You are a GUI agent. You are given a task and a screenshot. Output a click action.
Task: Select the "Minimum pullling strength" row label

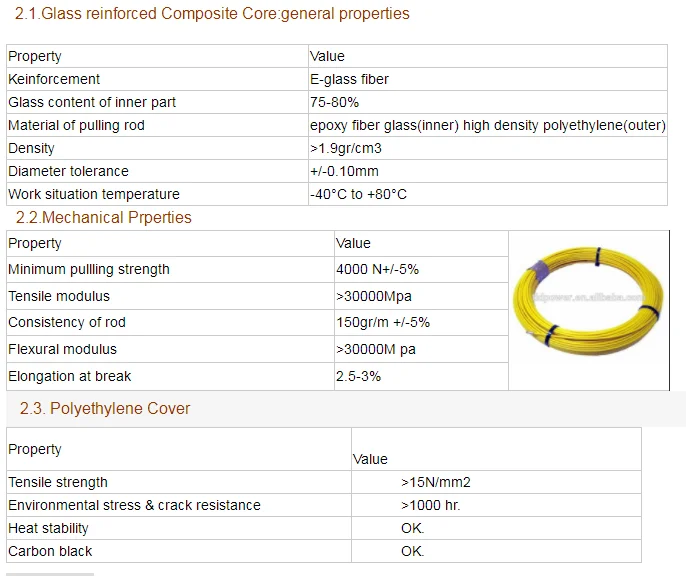(89, 269)
